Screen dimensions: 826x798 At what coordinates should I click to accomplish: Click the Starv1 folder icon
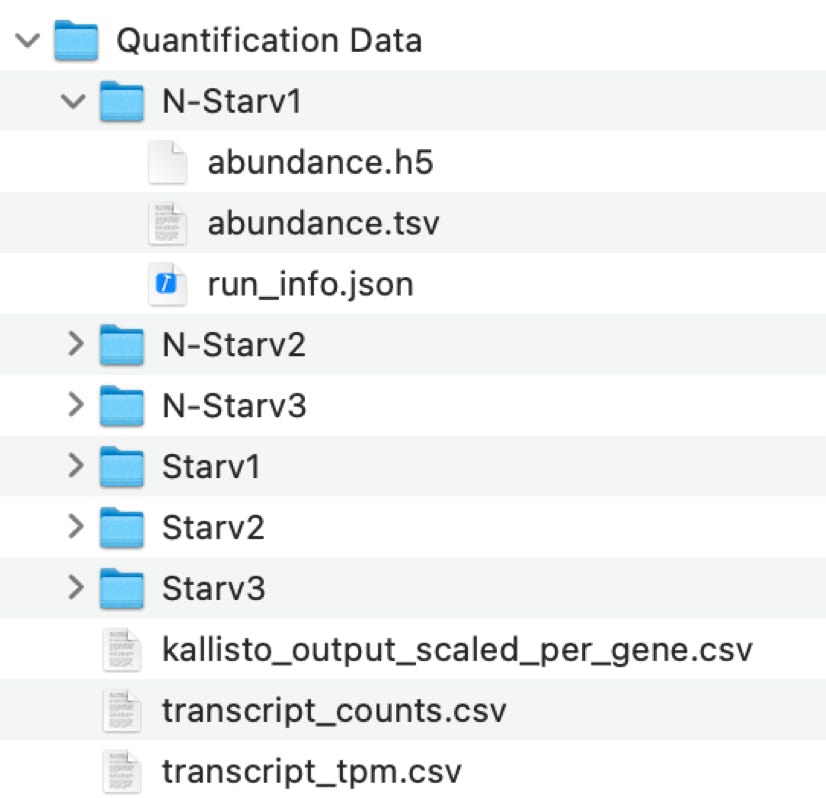point(124,466)
